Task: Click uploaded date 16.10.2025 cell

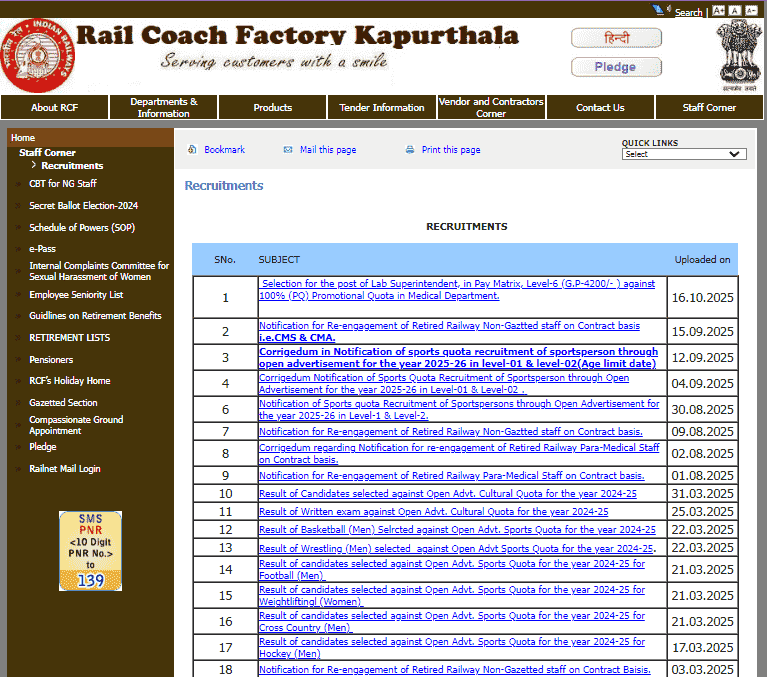Action: pos(702,297)
